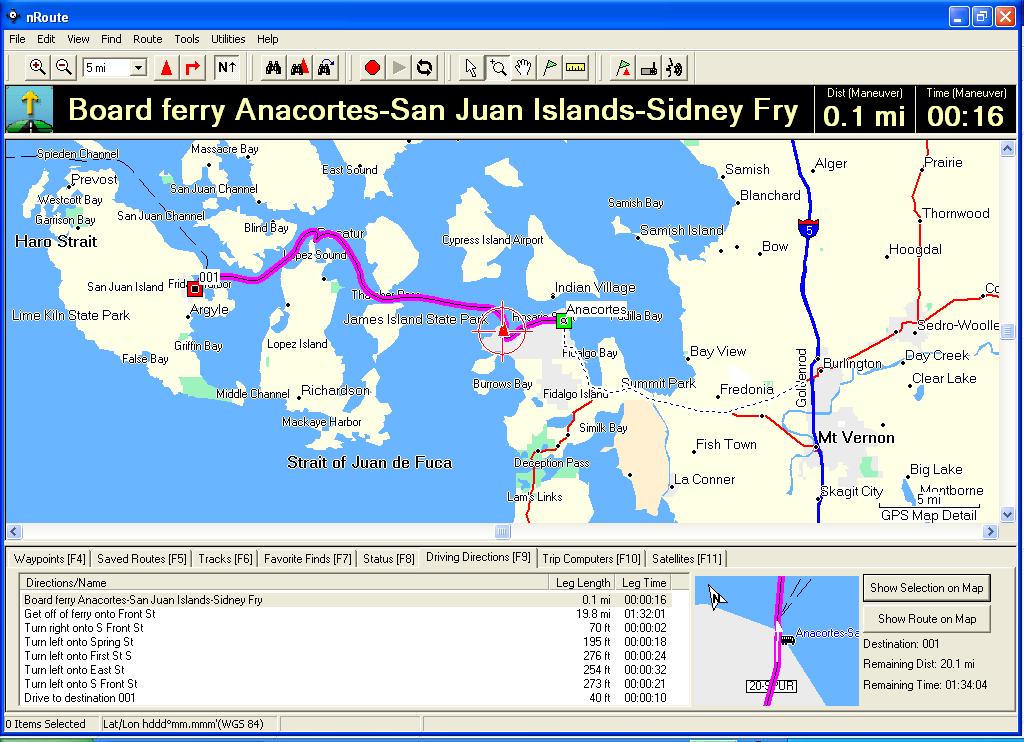Click the Directions/Name column header
The width and height of the screenshot is (1024, 742).
pos(284,583)
